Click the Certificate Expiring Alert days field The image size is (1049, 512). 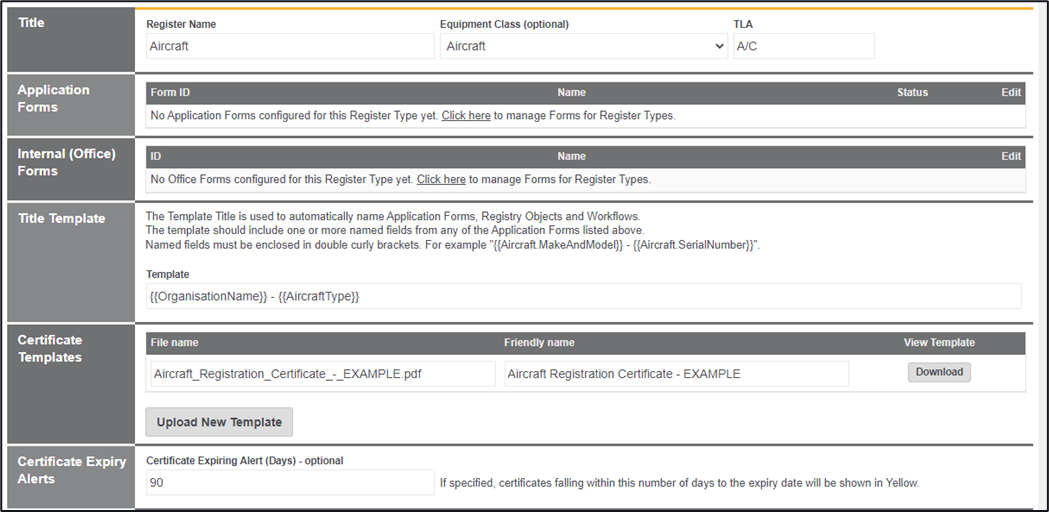[290, 483]
